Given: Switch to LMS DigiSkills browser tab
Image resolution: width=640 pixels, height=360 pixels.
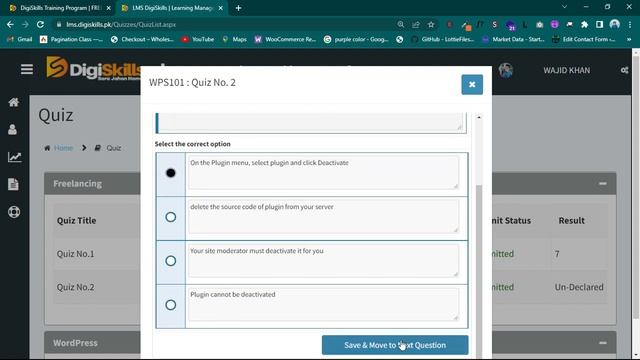Looking at the screenshot, I should 171,8.
